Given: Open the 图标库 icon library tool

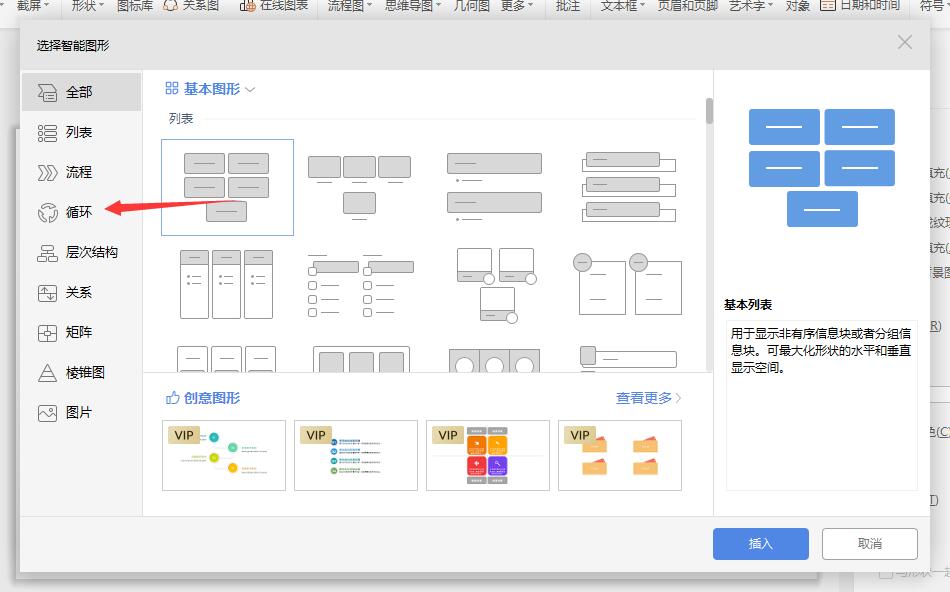Looking at the screenshot, I should pos(136,7).
